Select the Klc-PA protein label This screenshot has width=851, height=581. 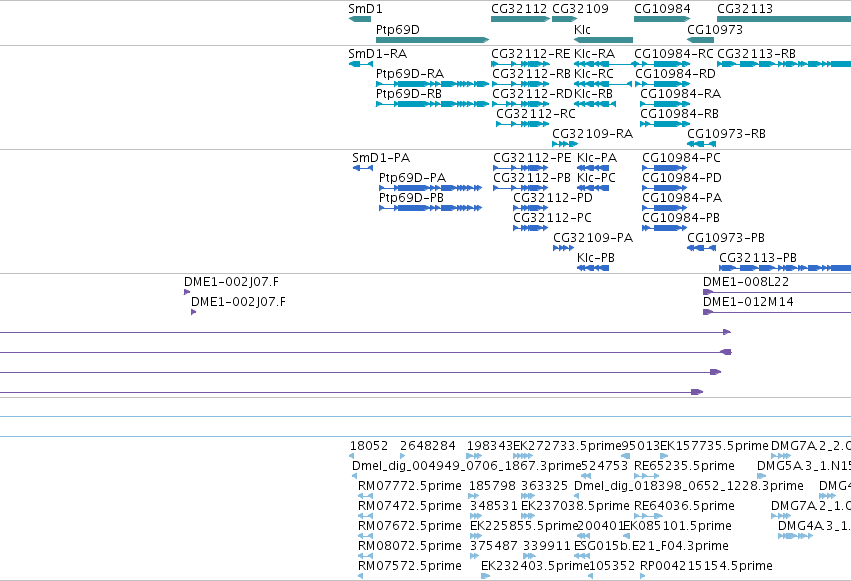[x=597, y=158]
